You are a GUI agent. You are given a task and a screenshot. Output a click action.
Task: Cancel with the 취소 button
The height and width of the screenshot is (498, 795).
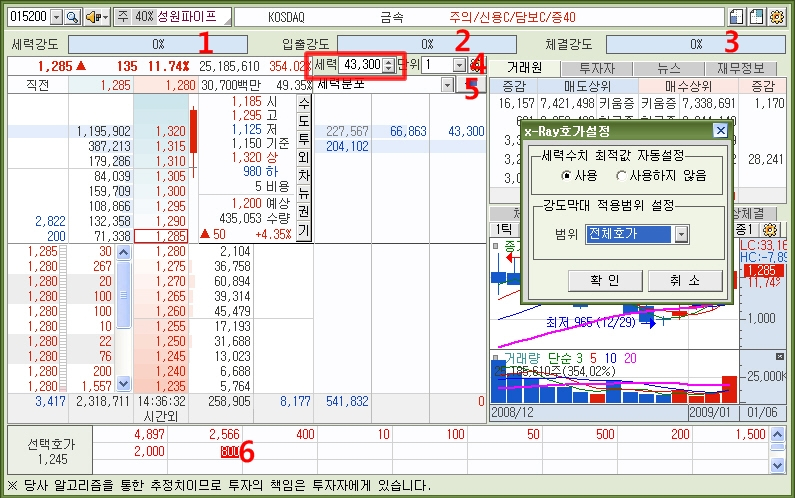tap(685, 280)
